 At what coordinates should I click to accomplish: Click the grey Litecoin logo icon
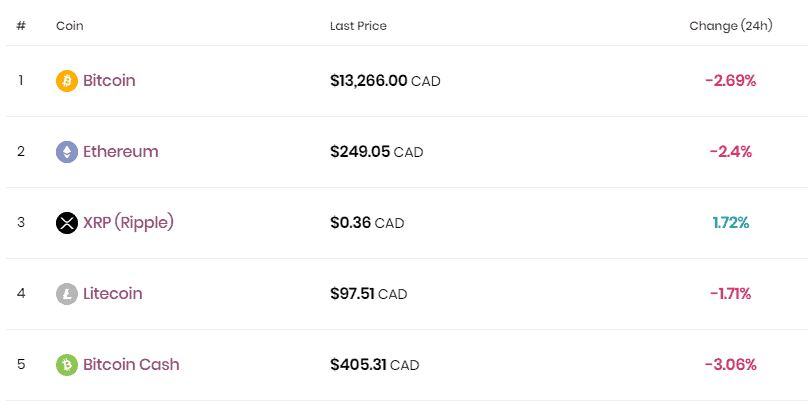(x=67, y=294)
